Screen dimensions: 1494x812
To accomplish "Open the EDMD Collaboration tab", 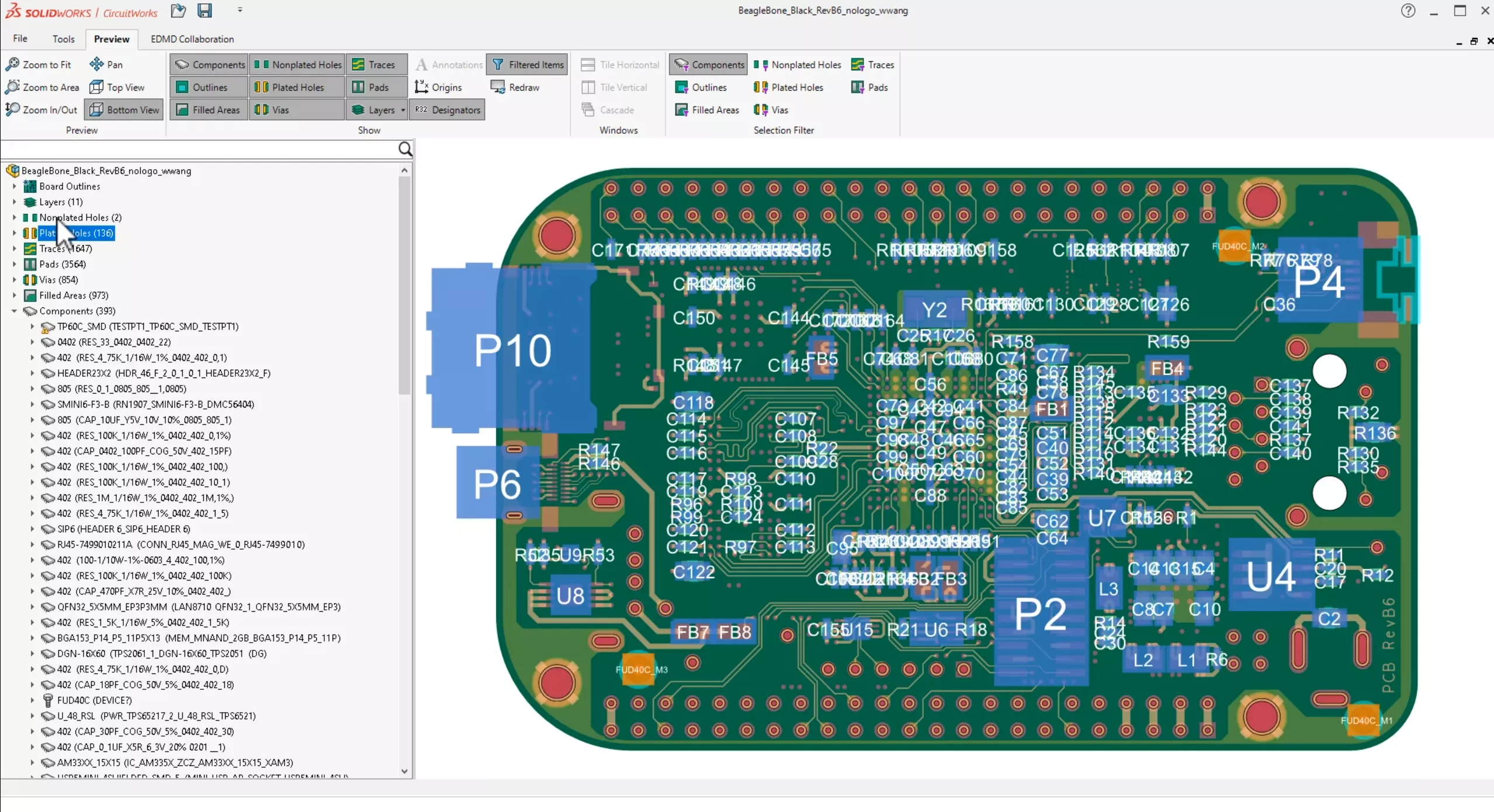I will tap(192, 39).
